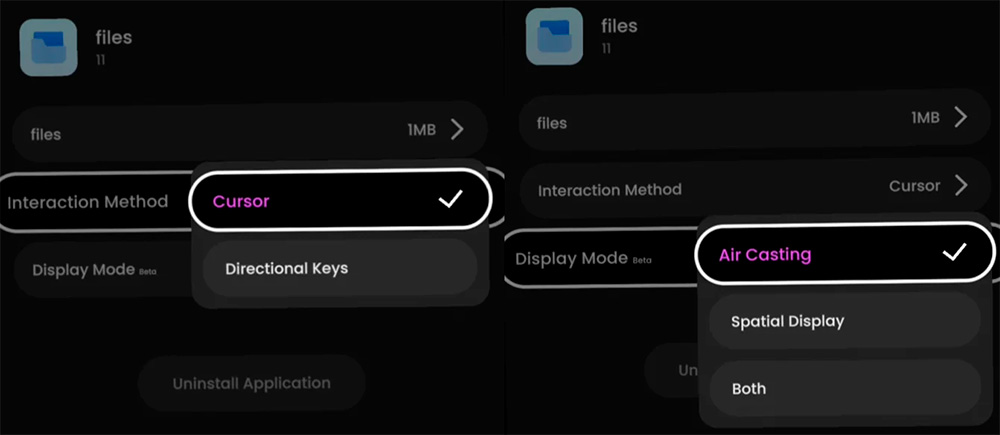Choose Directional Keys interaction method

[340, 269]
